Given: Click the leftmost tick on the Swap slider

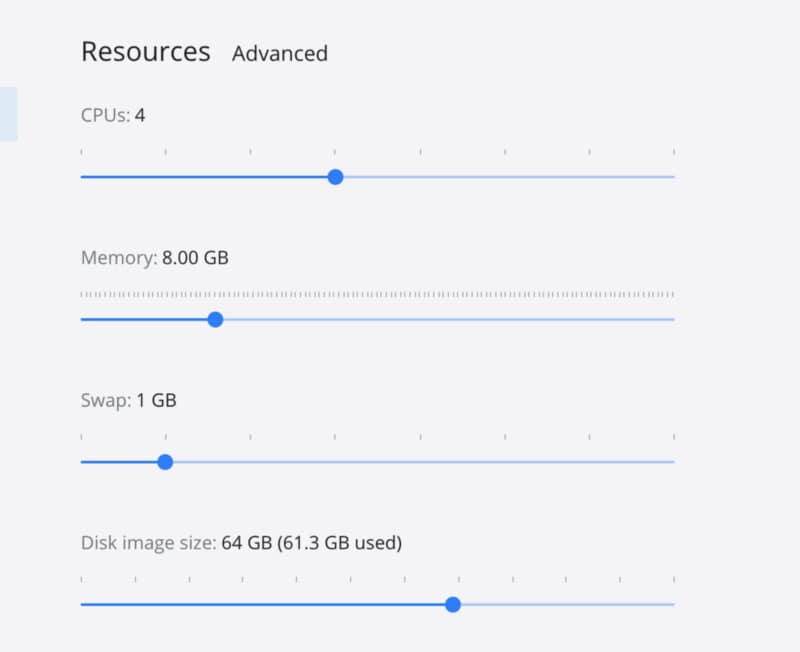Looking at the screenshot, I should click(x=82, y=437).
